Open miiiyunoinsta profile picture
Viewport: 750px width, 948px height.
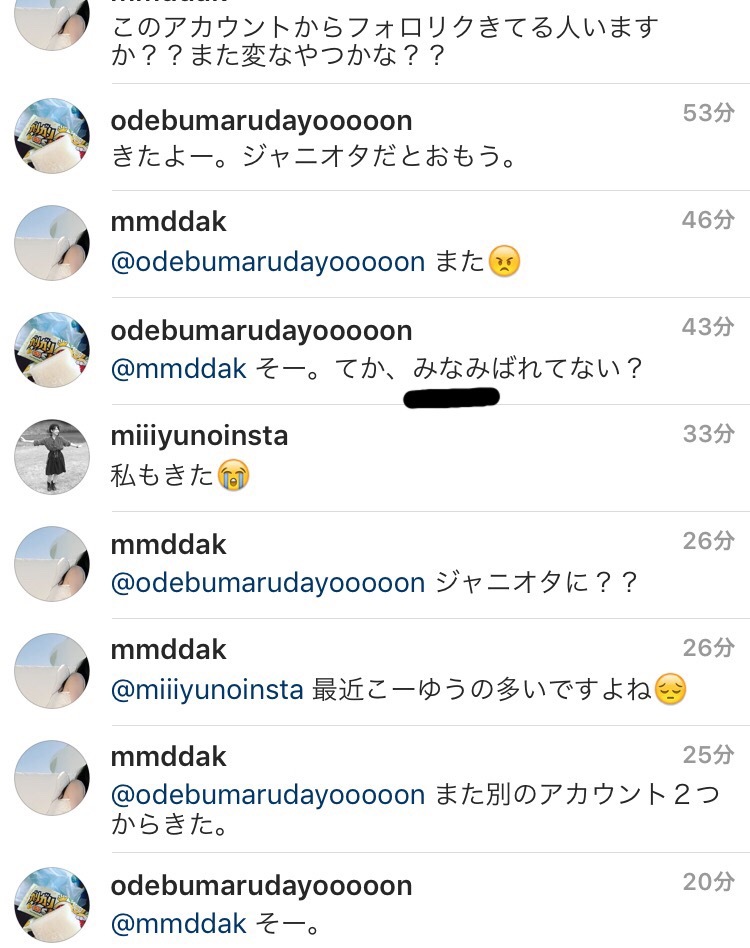[x=52, y=456]
